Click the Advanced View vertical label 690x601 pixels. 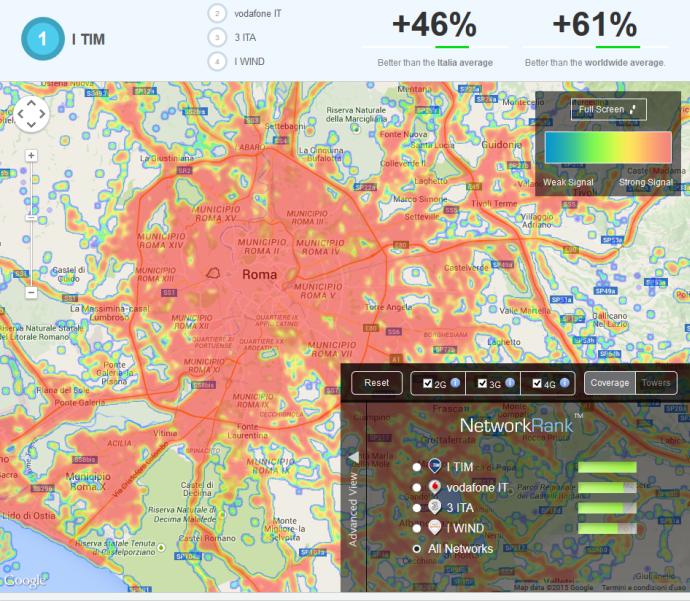tap(353, 509)
